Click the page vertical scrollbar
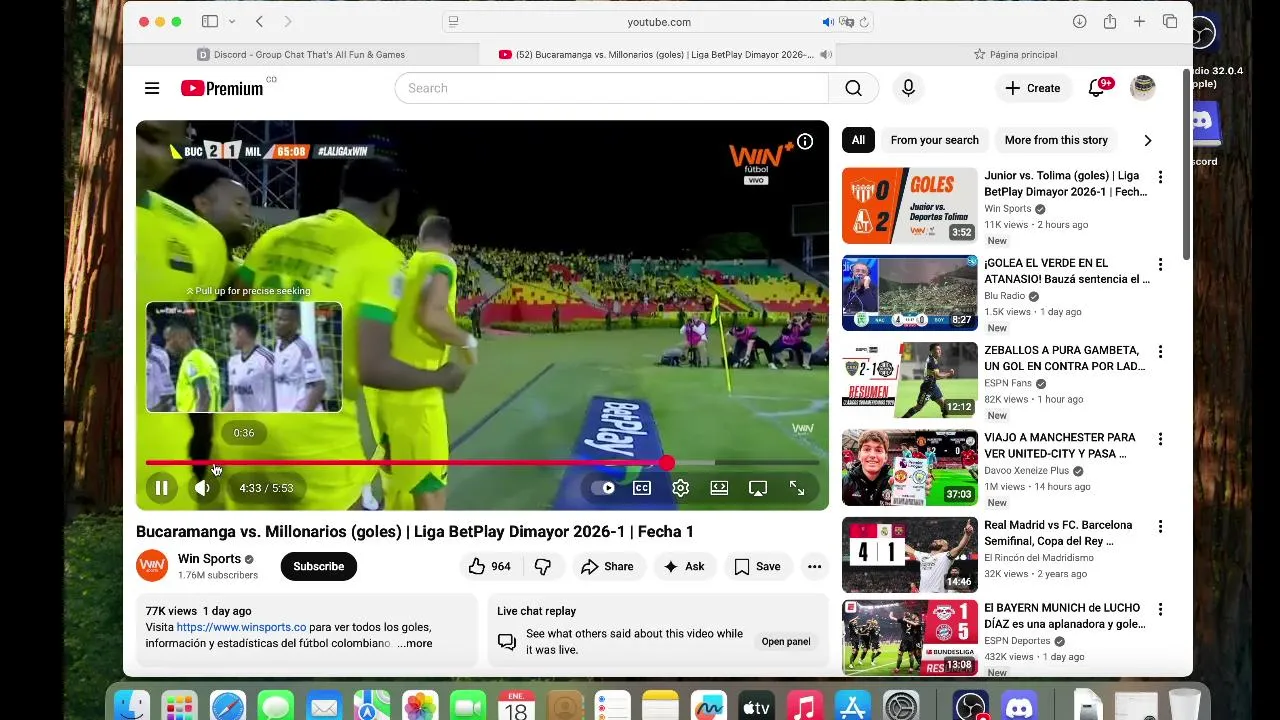Viewport: 1280px width, 720px height. (x=1187, y=164)
